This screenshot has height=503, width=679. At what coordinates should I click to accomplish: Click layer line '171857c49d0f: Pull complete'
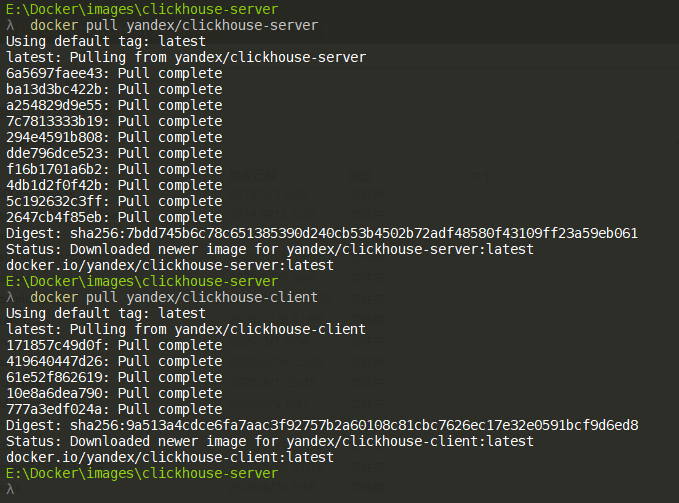tap(114, 345)
